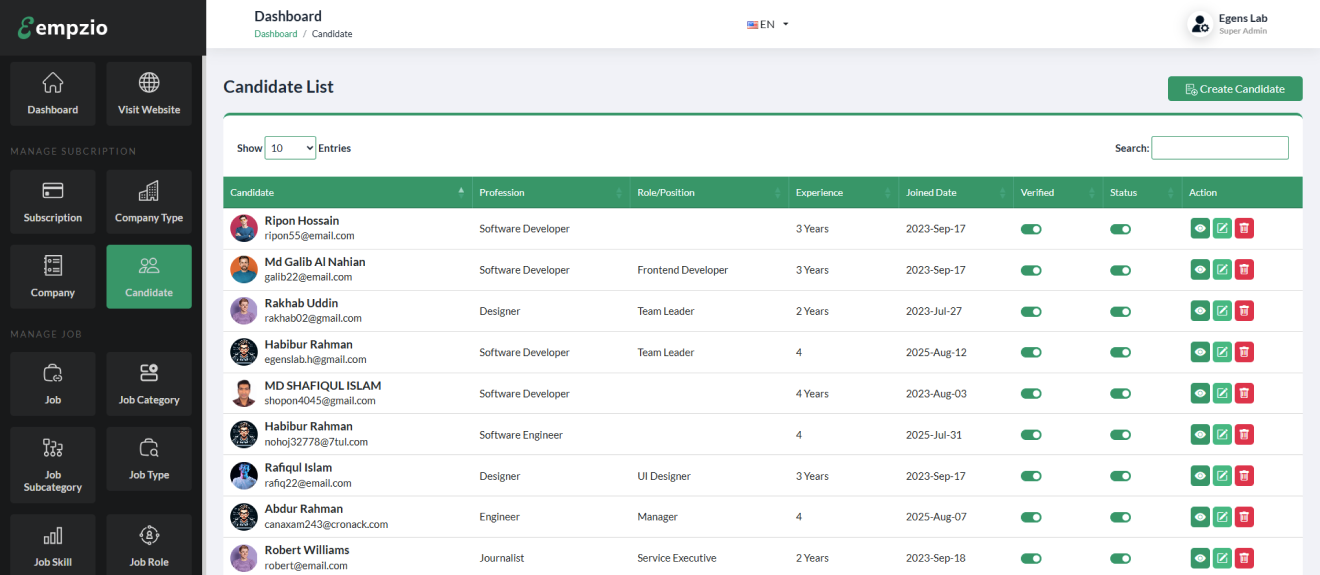Screen dimensions: 1320x575
Task: Sort table by Verified column
Action: 1058,192
